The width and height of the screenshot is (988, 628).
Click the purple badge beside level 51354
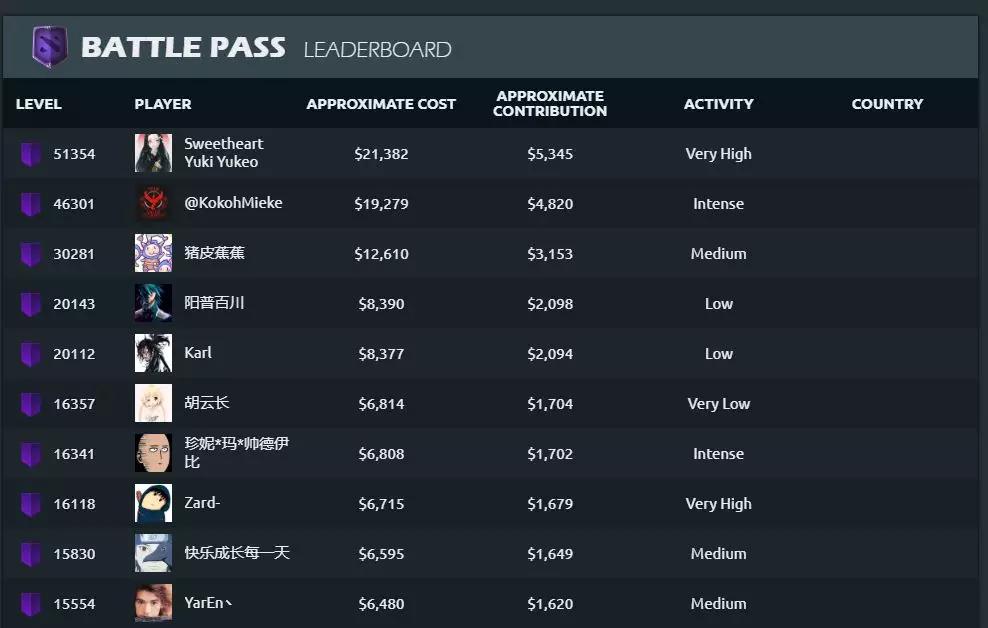pos(31,154)
